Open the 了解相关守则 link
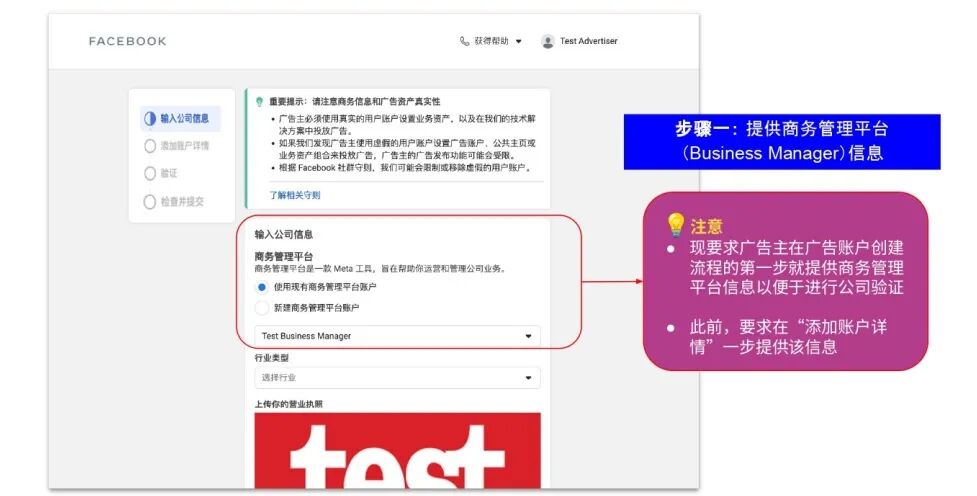This screenshot has width=977, height=496. (295, 195)
